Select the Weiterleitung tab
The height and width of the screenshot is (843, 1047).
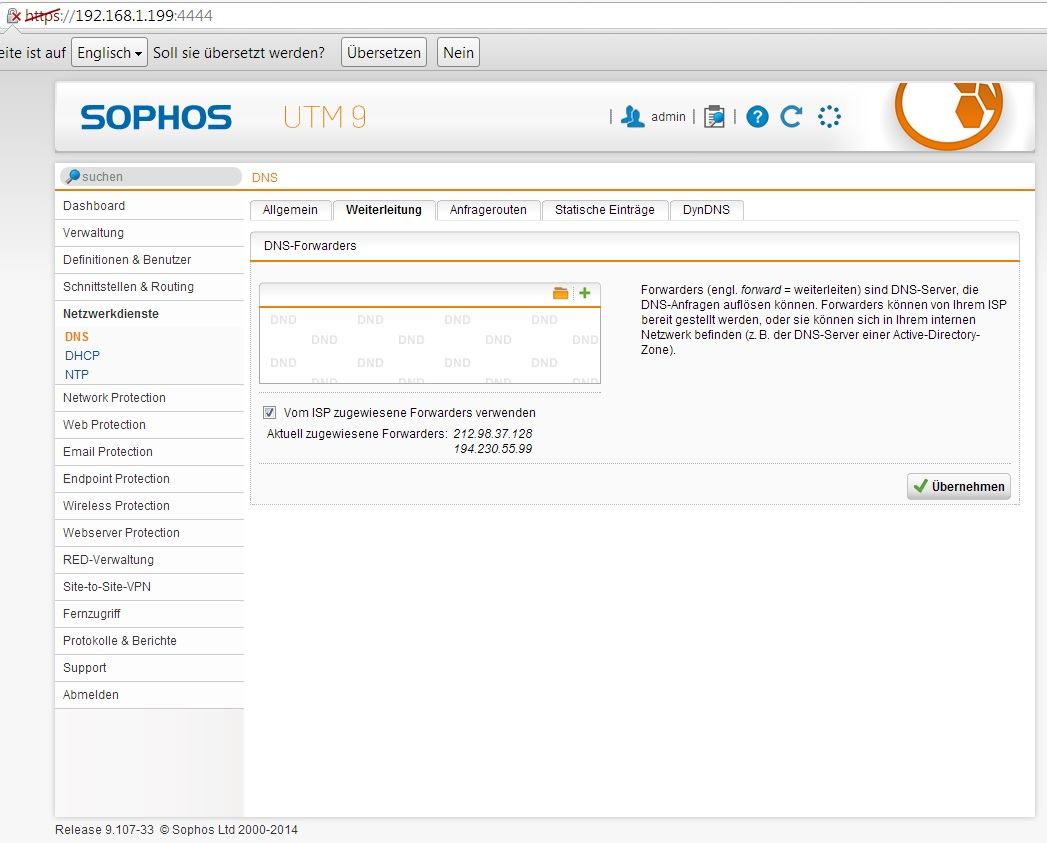tap(384, 210)
